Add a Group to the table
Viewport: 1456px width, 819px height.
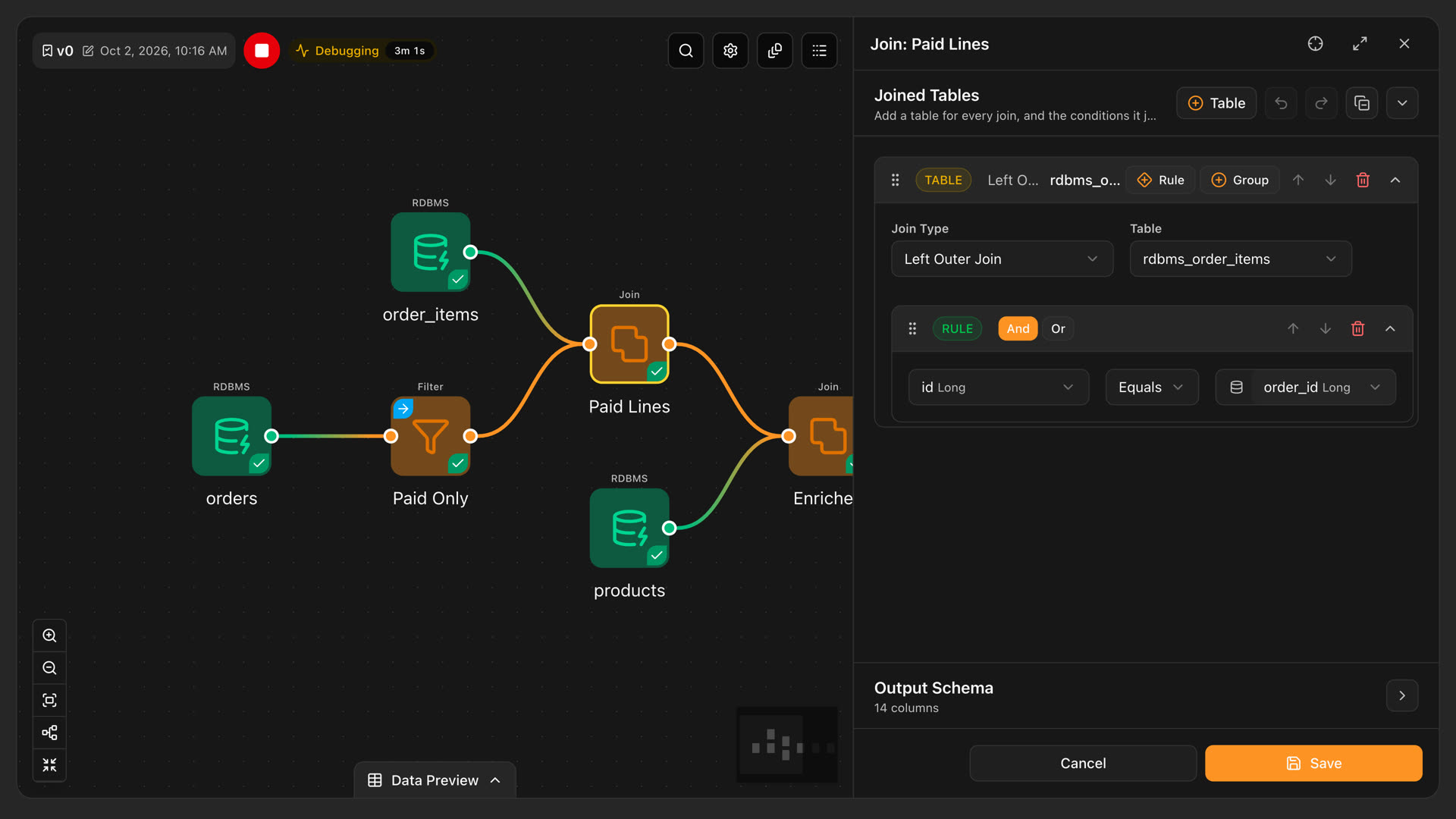tap(1240, 180)
